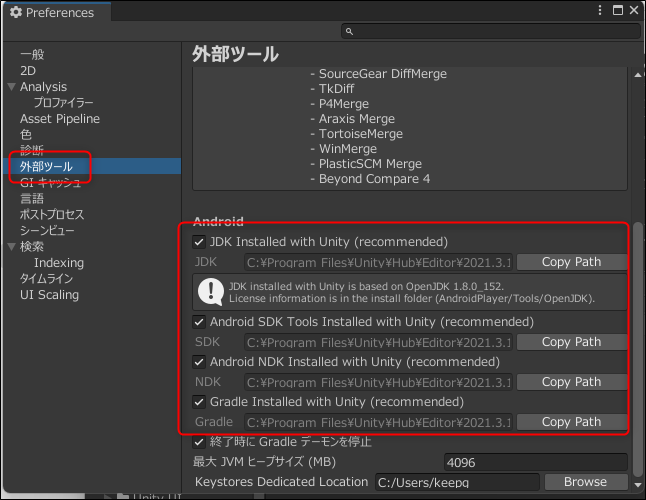Click the Beyond Compare 4 list entry
This screenshot has height=500, width=646.
pyautogui.click(x=370, y=179)
